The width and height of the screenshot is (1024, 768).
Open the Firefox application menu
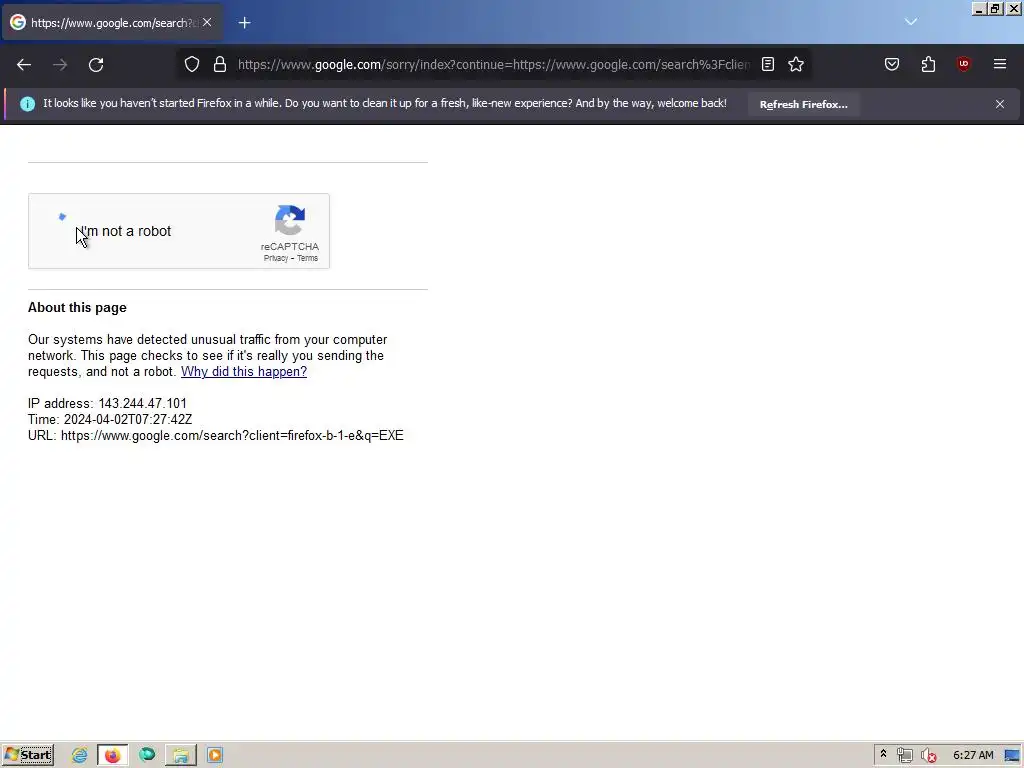[999, 64]
